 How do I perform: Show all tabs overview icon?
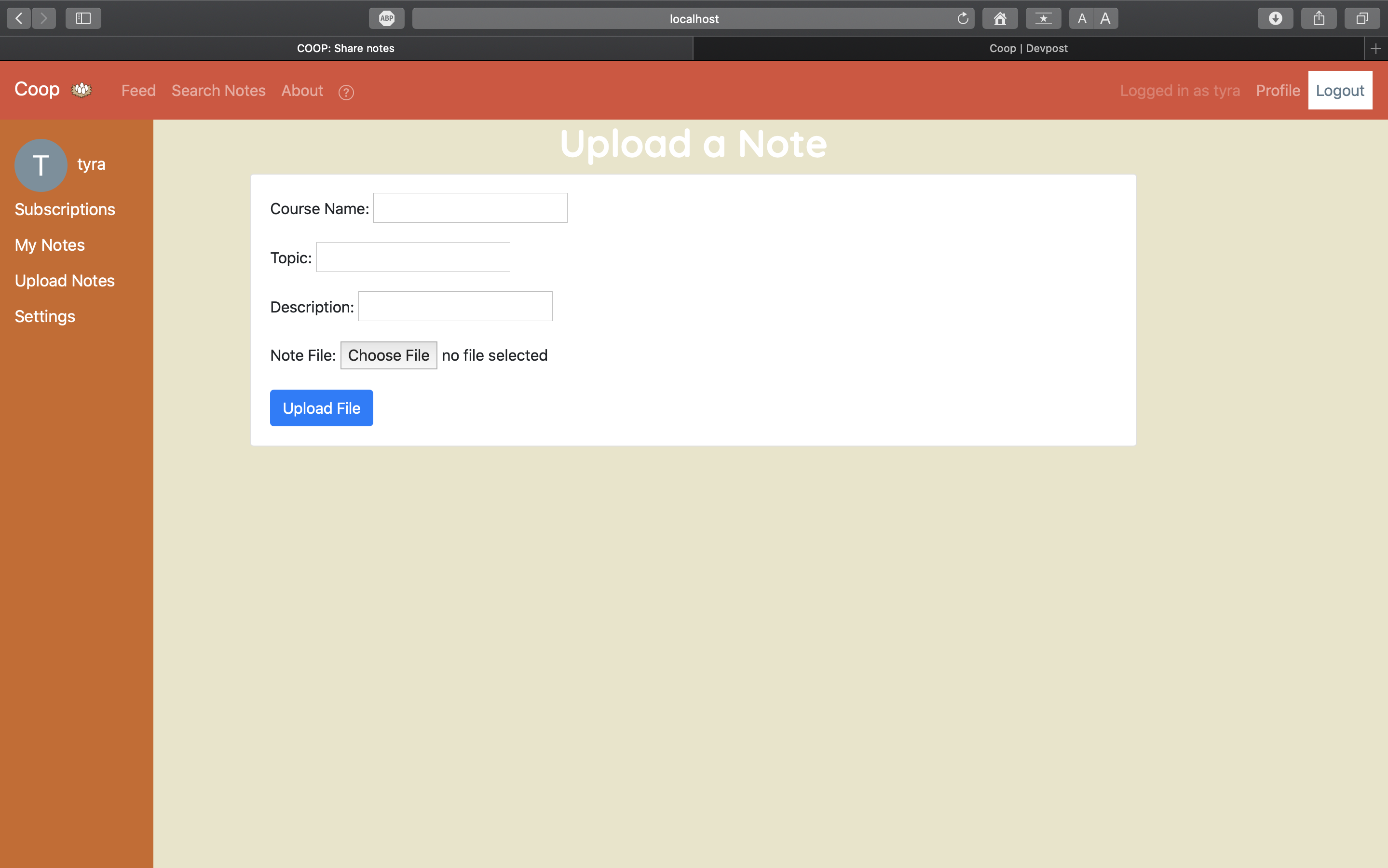[1361, 18]
